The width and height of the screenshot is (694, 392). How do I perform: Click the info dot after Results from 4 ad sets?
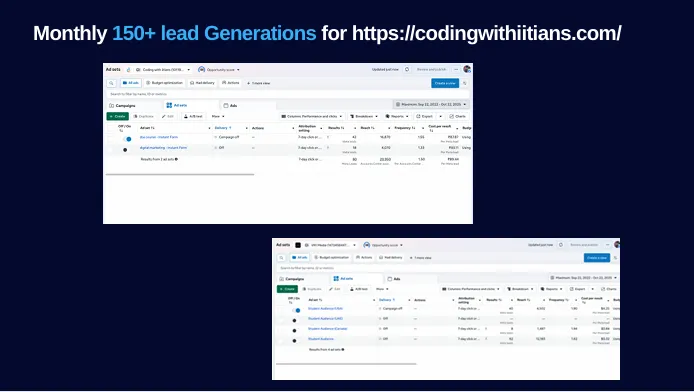[x=343, y=350]
